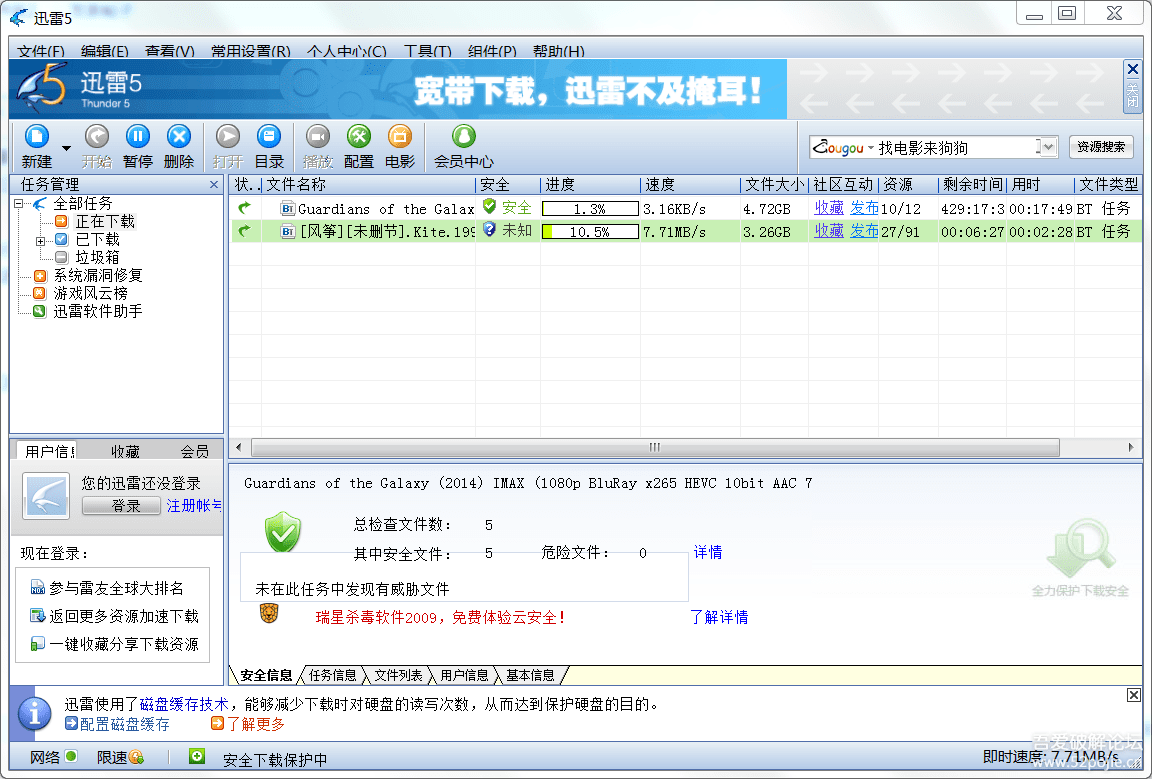
Task: Open the Sougou search box dropdown
Action: pyautogui.click(x=1049, y=147)
